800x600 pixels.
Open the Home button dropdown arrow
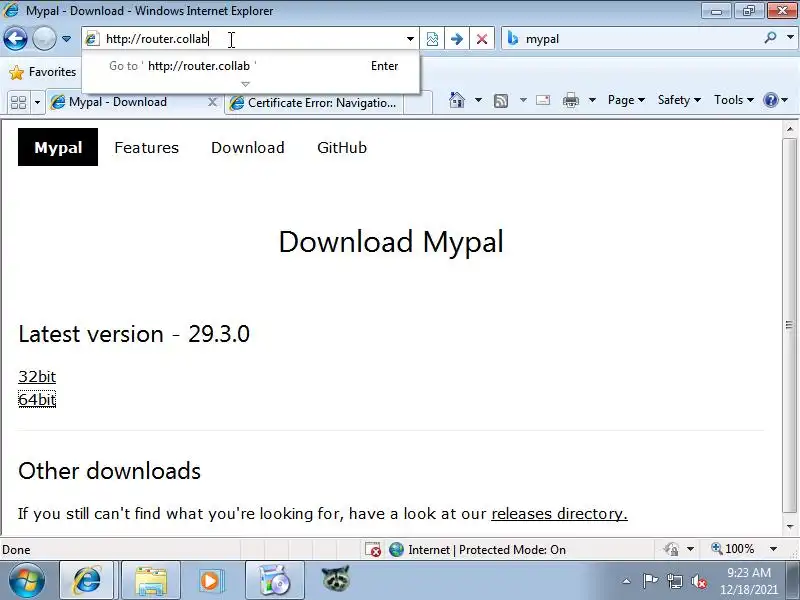[x=478, y=100]
